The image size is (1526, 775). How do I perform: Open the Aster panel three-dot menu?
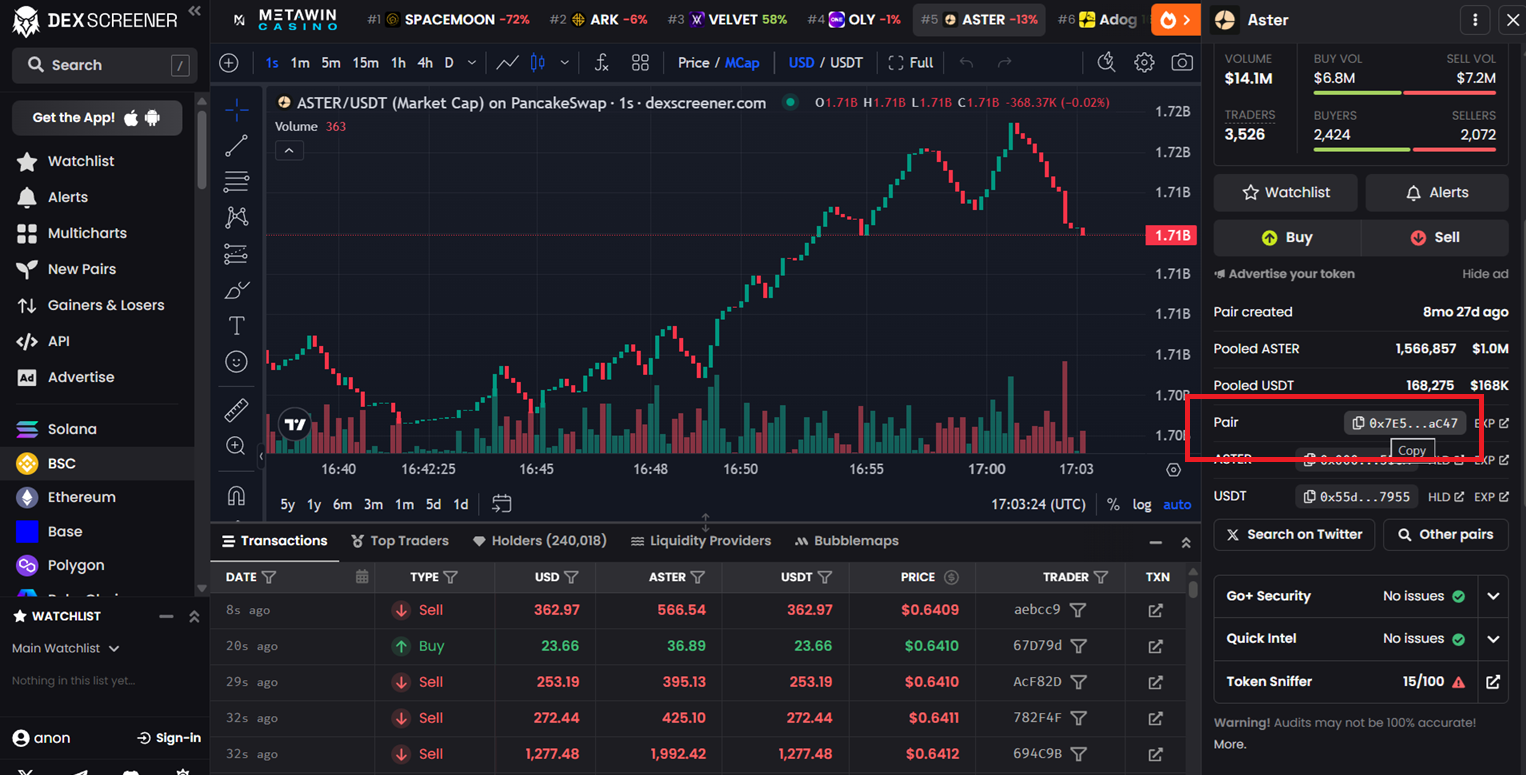pos(1475,20)
